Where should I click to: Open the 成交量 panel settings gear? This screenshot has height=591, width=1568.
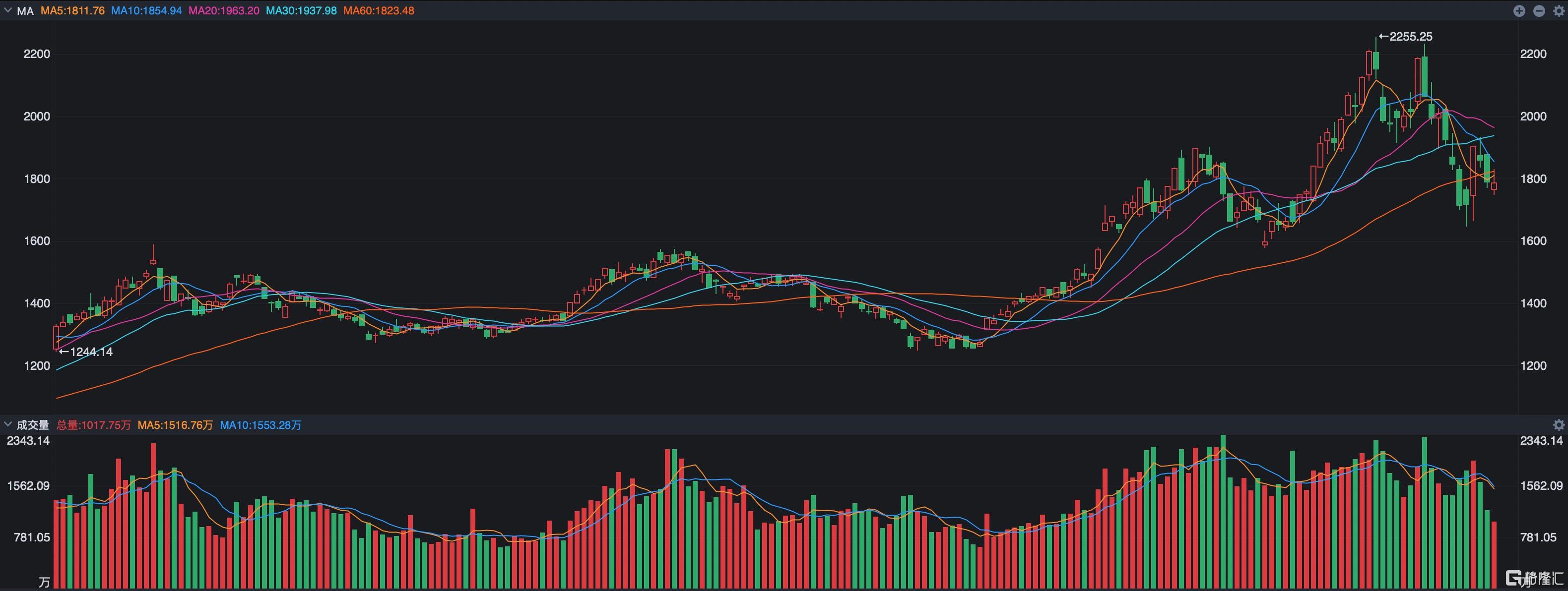pos(1558,425)
